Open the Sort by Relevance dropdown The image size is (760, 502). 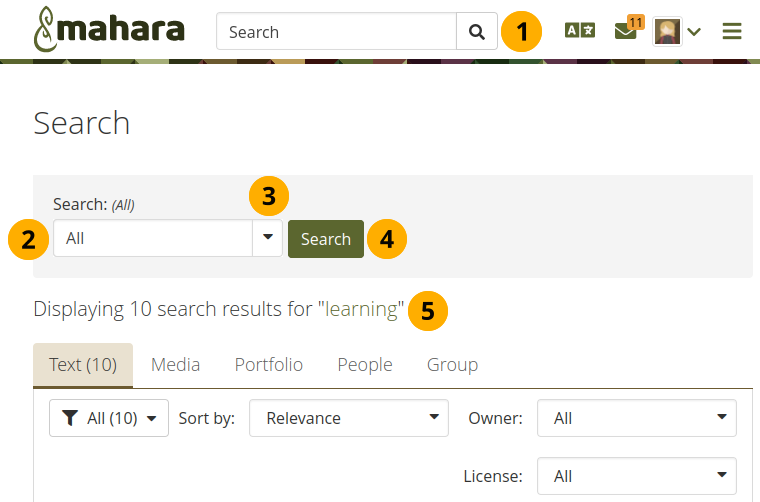click(348, 418)
